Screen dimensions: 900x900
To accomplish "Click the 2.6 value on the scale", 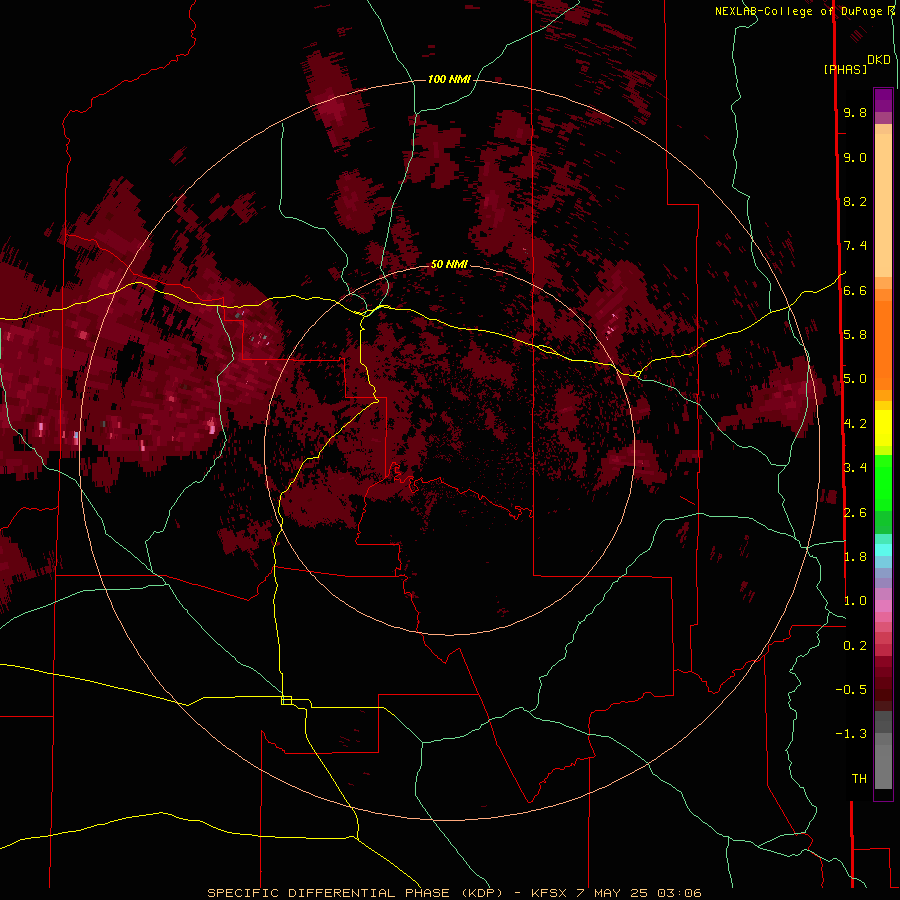I will click(x=855, y=513).
